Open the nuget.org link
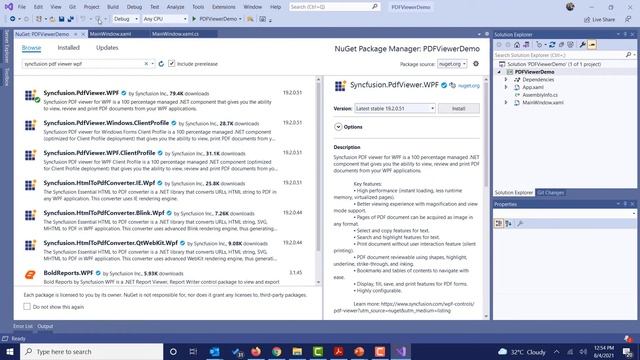Screen dimensions: 640x360 [x=469, y=86]
